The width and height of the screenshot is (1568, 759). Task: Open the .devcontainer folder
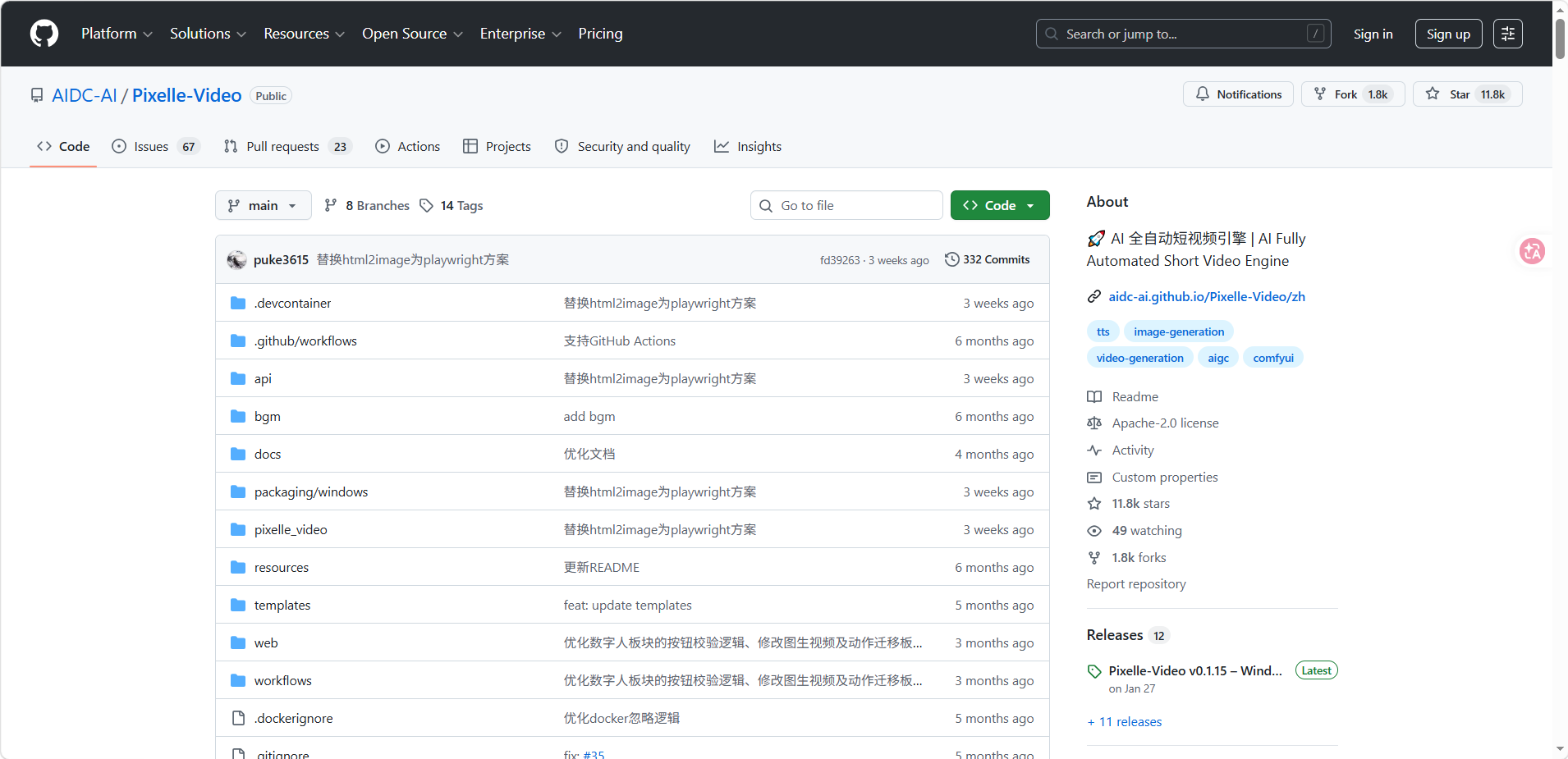[x=292, y=303]
